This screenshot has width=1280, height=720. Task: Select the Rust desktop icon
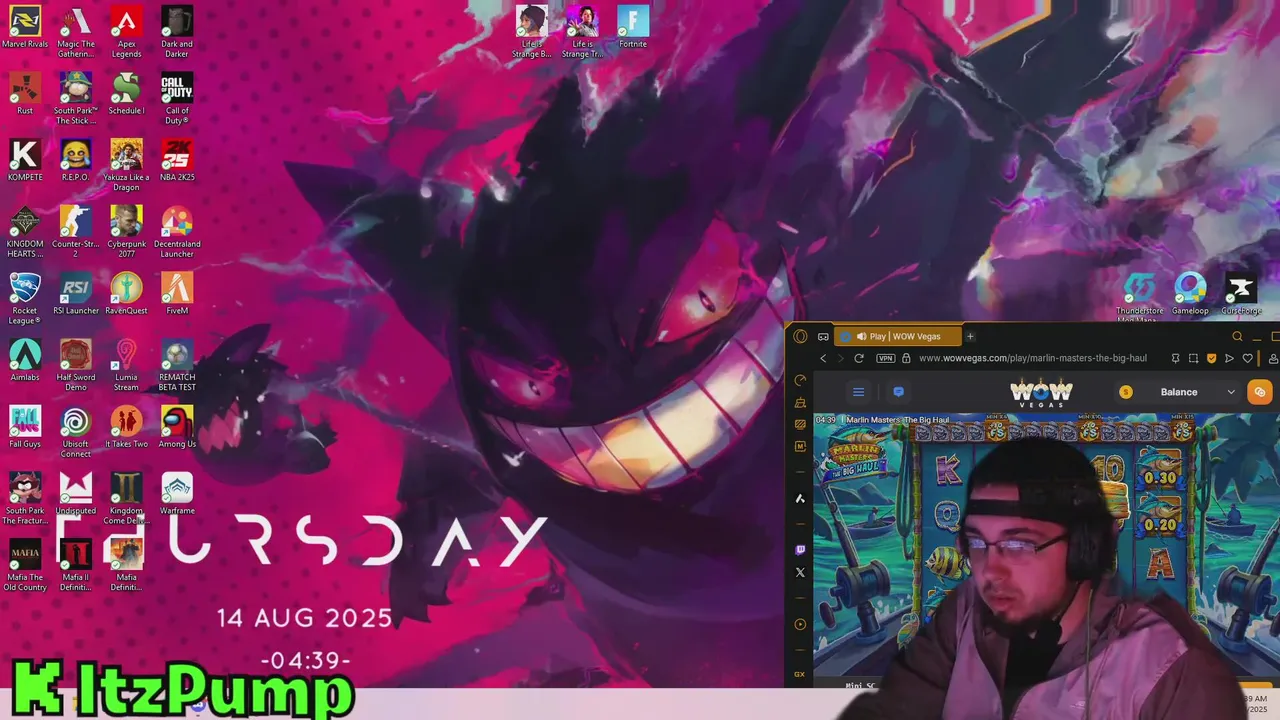click(25, 94)
